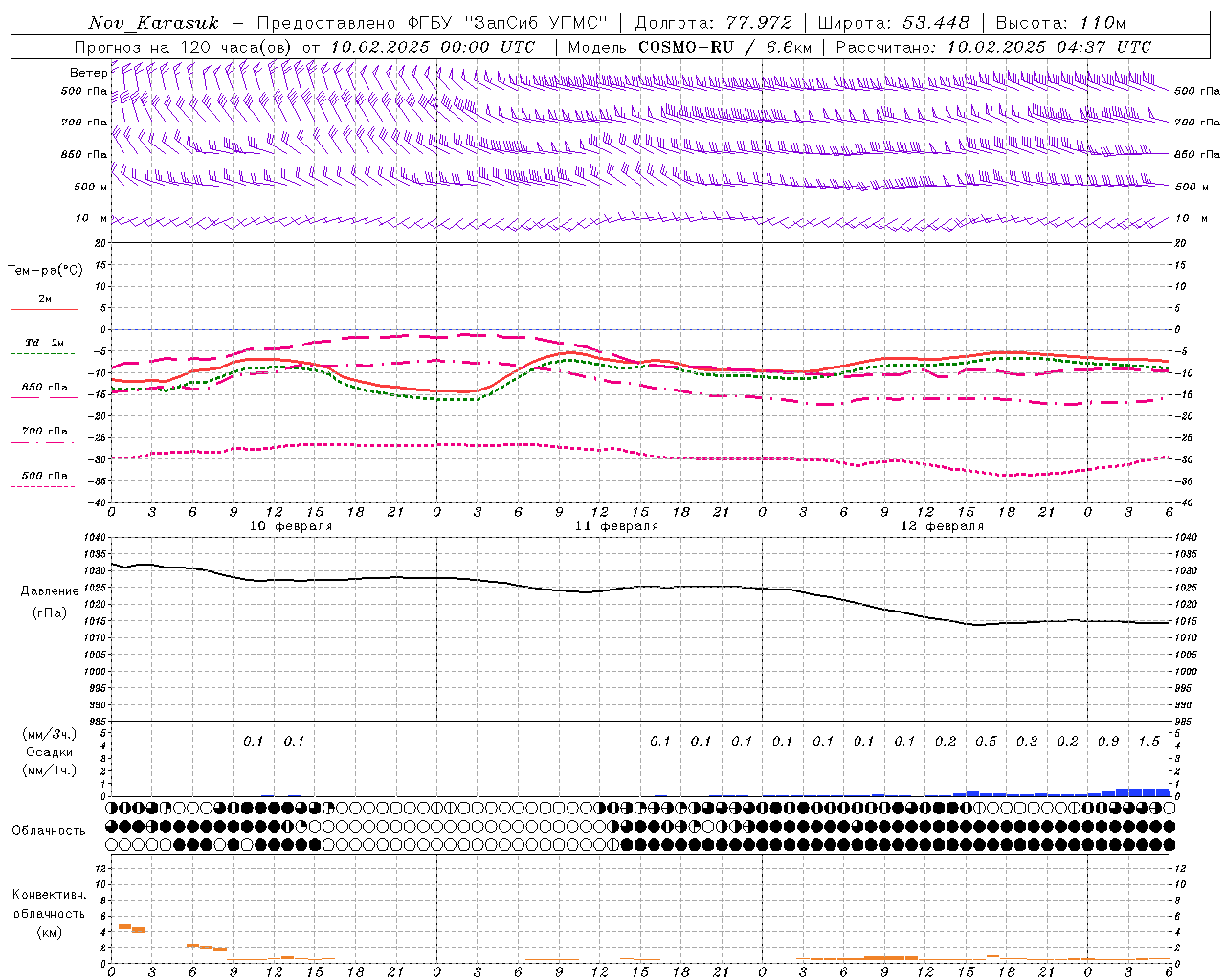Click the '11 февраля' date label
The width and height of the screenshot is (1225, 980).
pos(616,526)
